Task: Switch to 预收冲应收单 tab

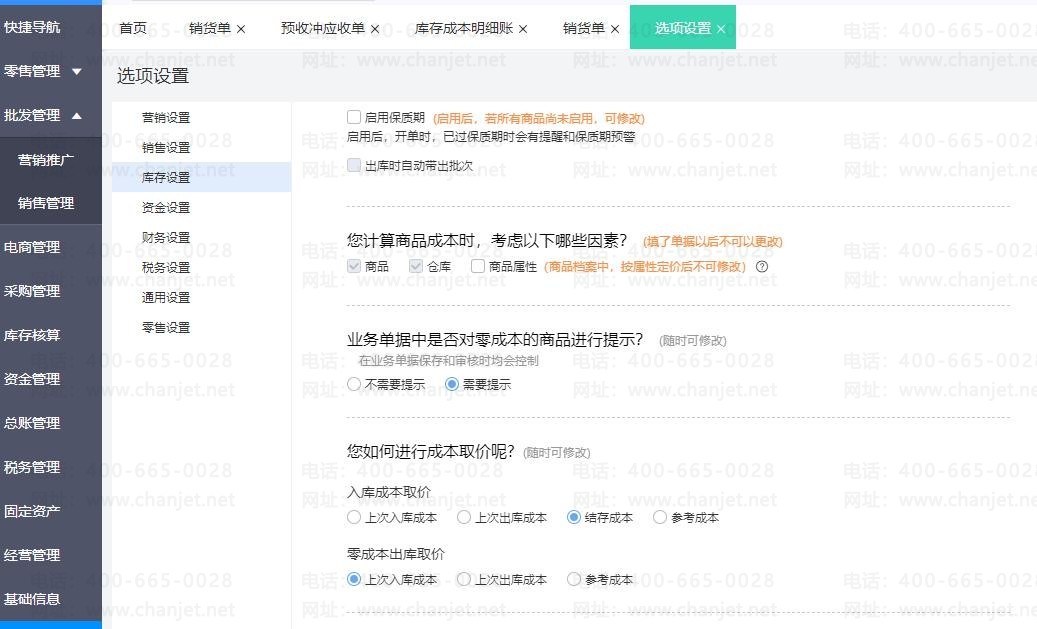Action: click(x=323, y=28)
